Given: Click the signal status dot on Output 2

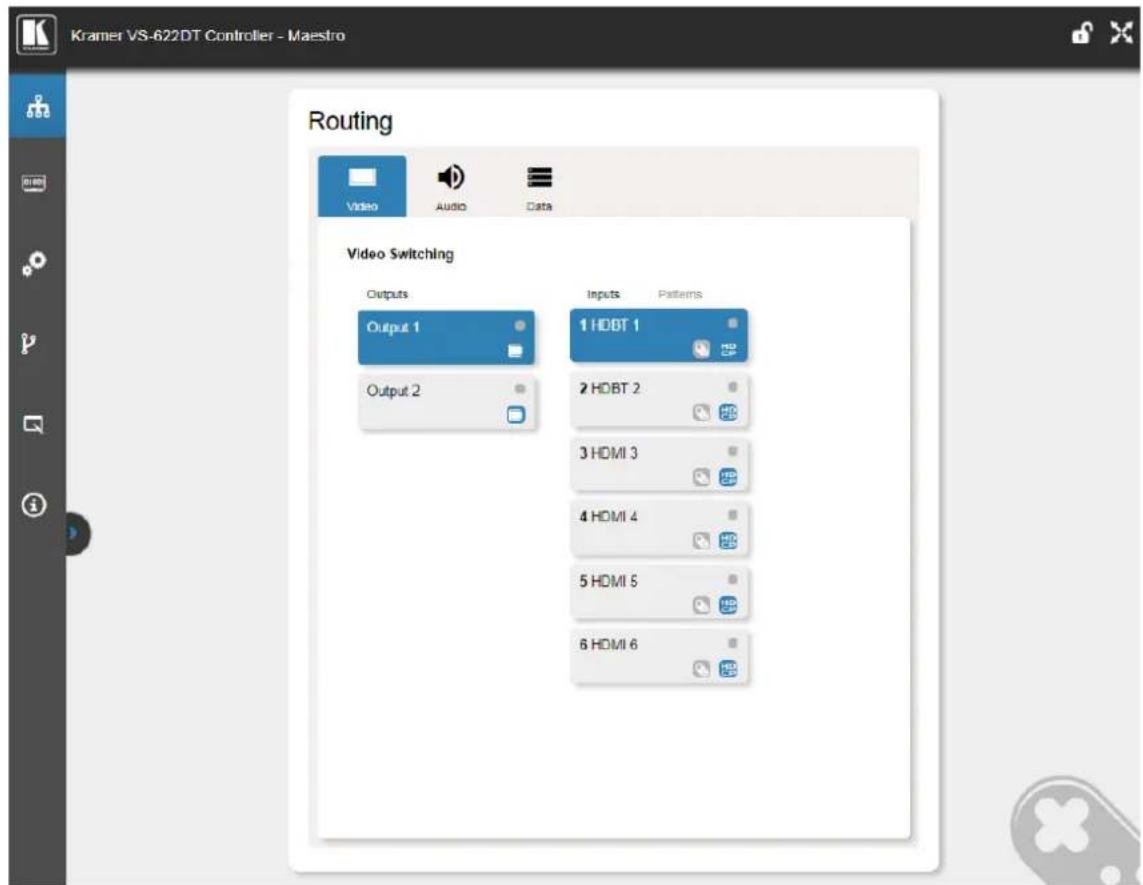Looking at the screenshot, I should [x=520, y=389].
